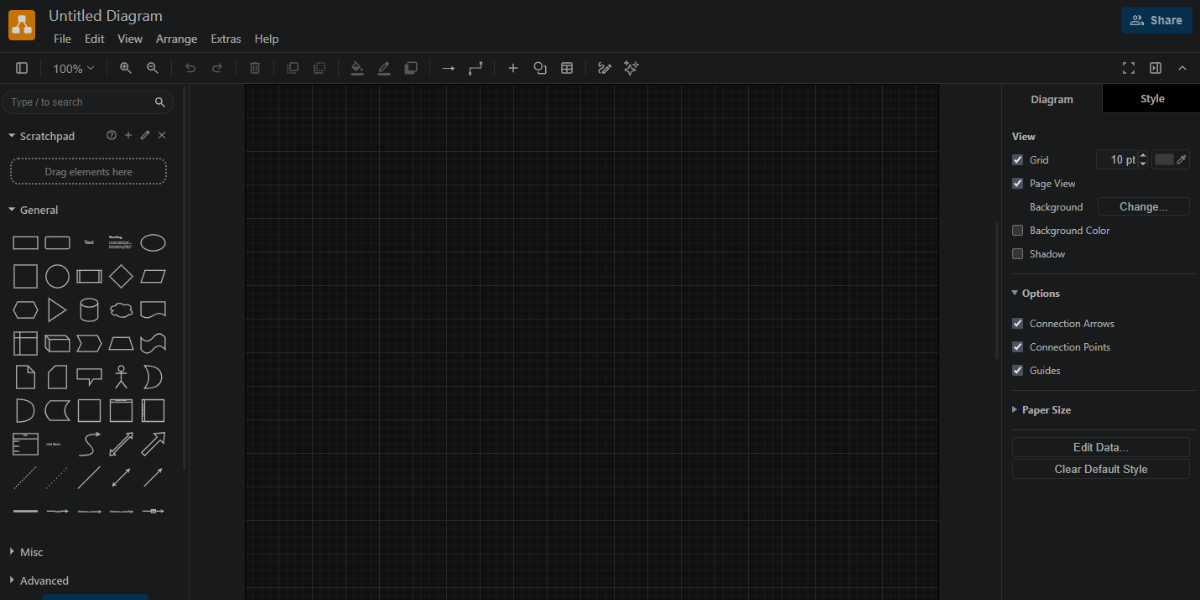Select the Zoom In tool
1200x600 pixels.
point(125,68)
